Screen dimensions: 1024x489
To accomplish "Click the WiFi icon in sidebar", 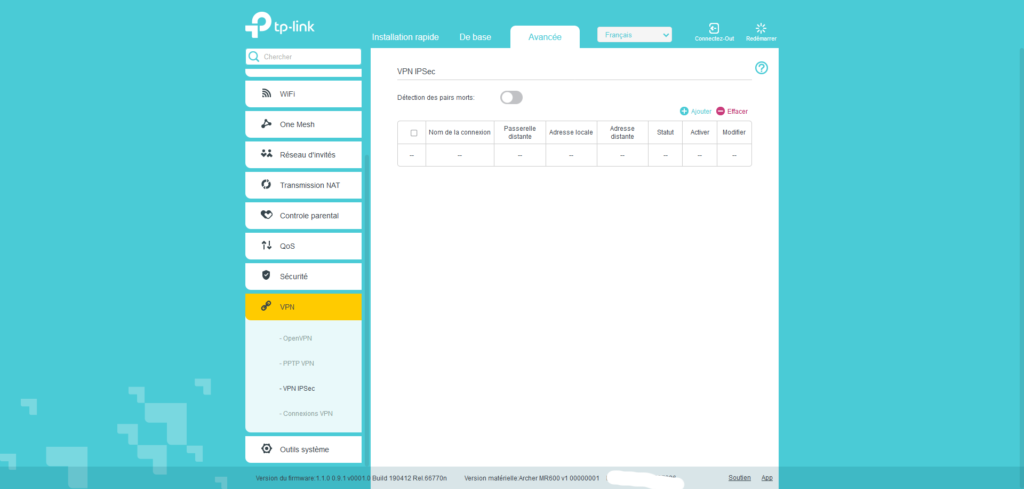I will pos(266,94).
